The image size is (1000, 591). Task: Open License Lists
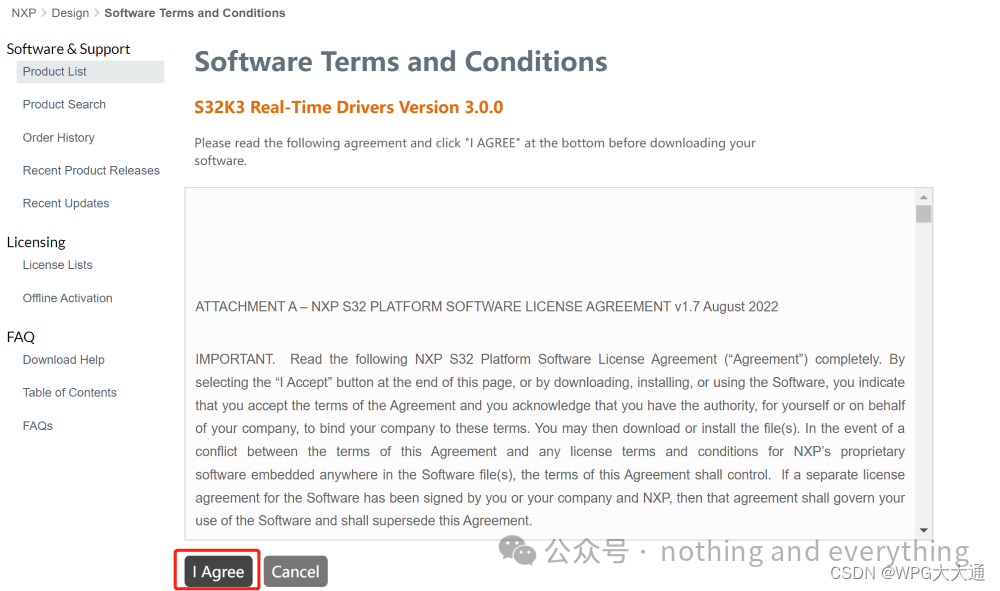(x=57, y=265)
